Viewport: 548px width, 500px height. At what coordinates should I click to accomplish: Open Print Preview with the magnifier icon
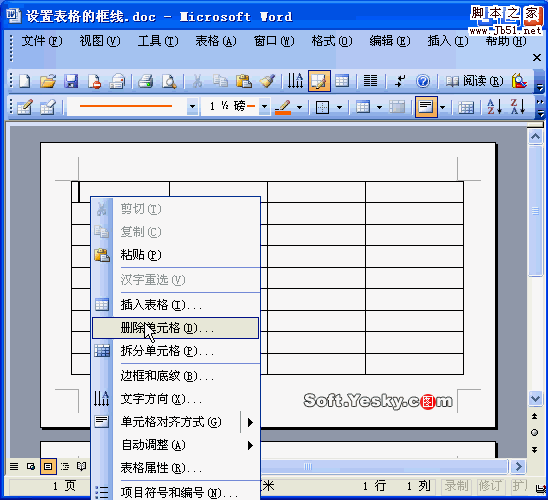pos(169,81)
